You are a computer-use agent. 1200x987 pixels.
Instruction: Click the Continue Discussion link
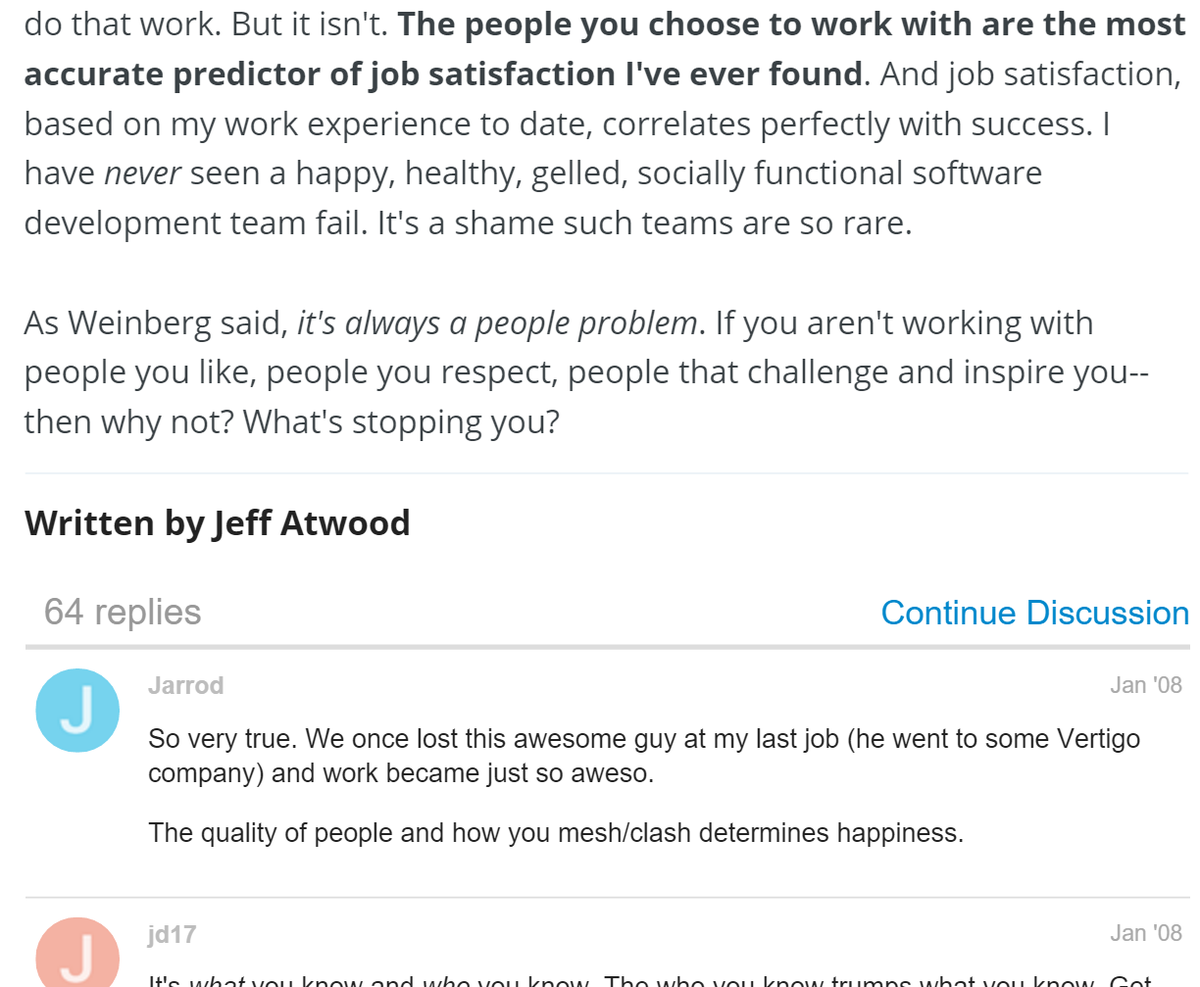(1034, 612)
